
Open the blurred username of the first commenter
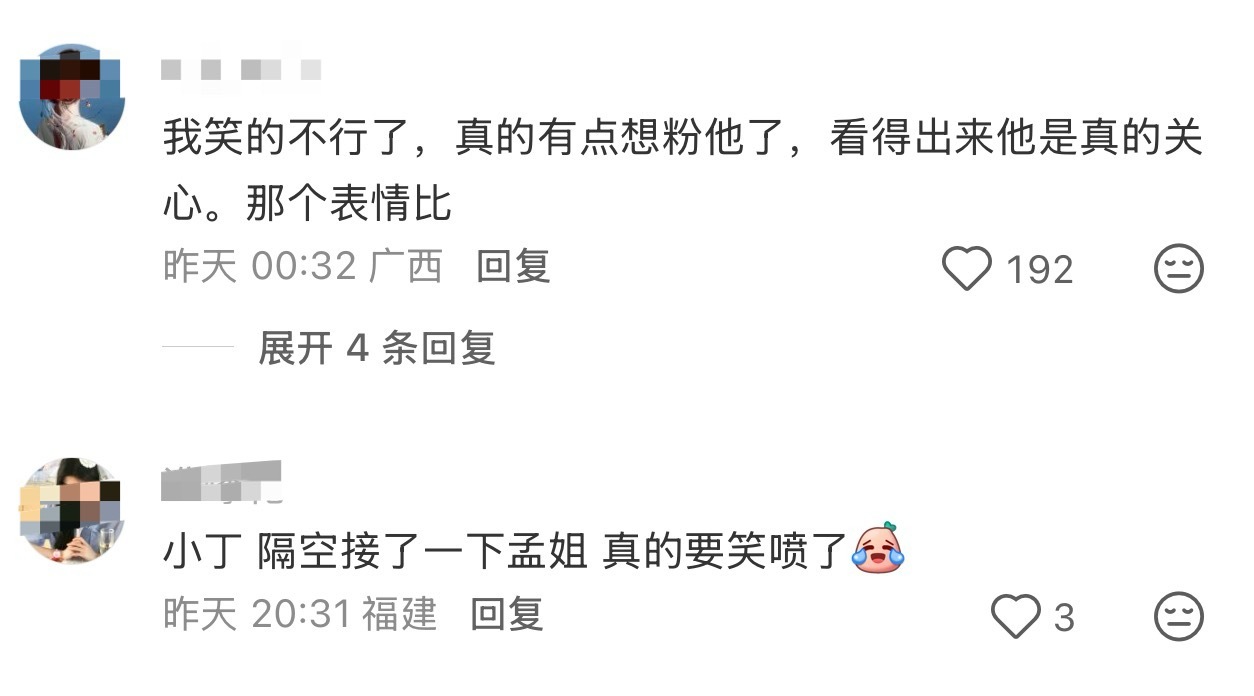click(x=241, y=70)
